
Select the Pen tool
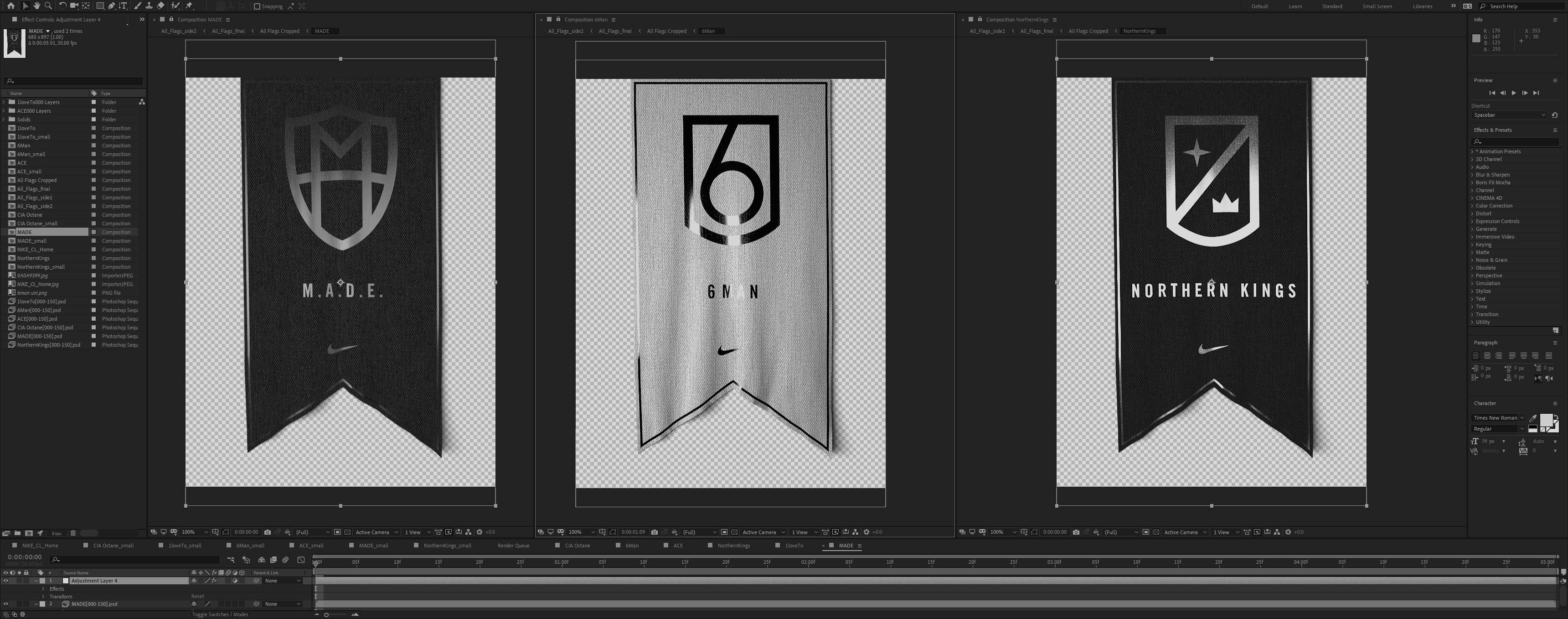(112, 5)
